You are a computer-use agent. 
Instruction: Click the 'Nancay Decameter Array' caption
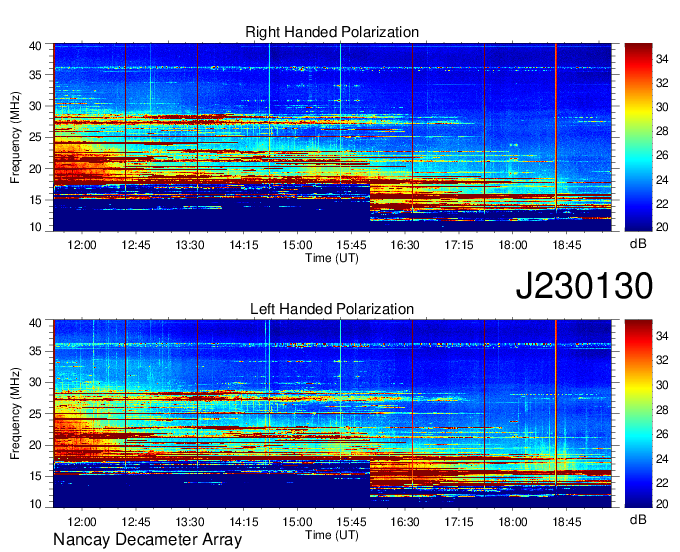[147, 540]
